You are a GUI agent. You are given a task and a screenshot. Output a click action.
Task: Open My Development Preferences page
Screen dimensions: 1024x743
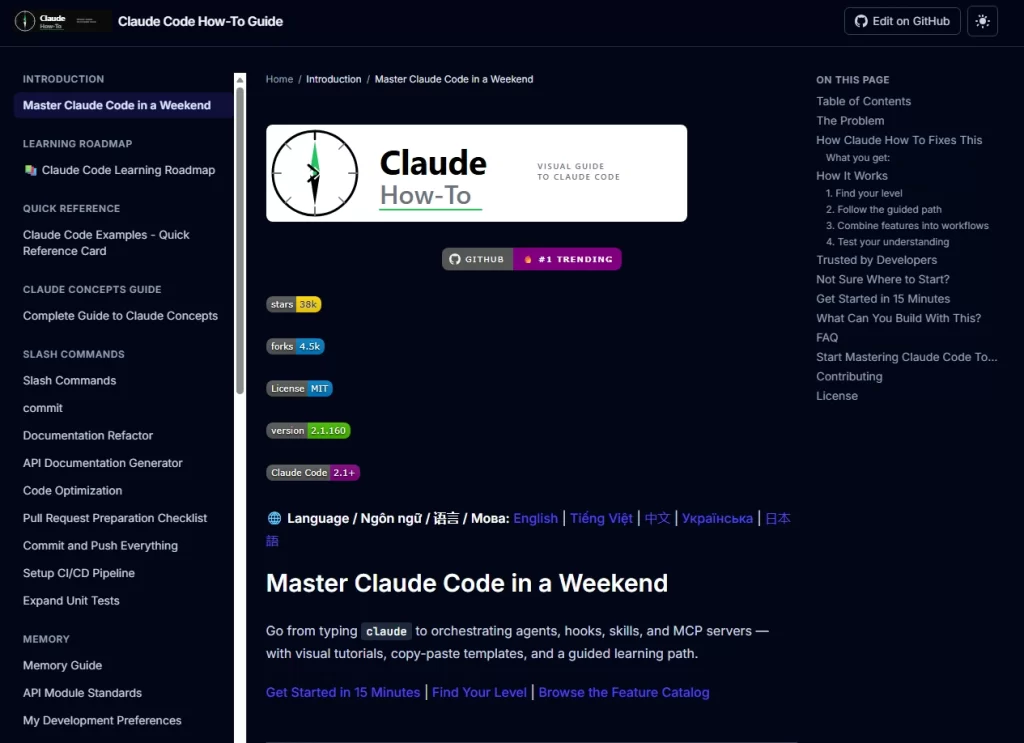point(102,720)
